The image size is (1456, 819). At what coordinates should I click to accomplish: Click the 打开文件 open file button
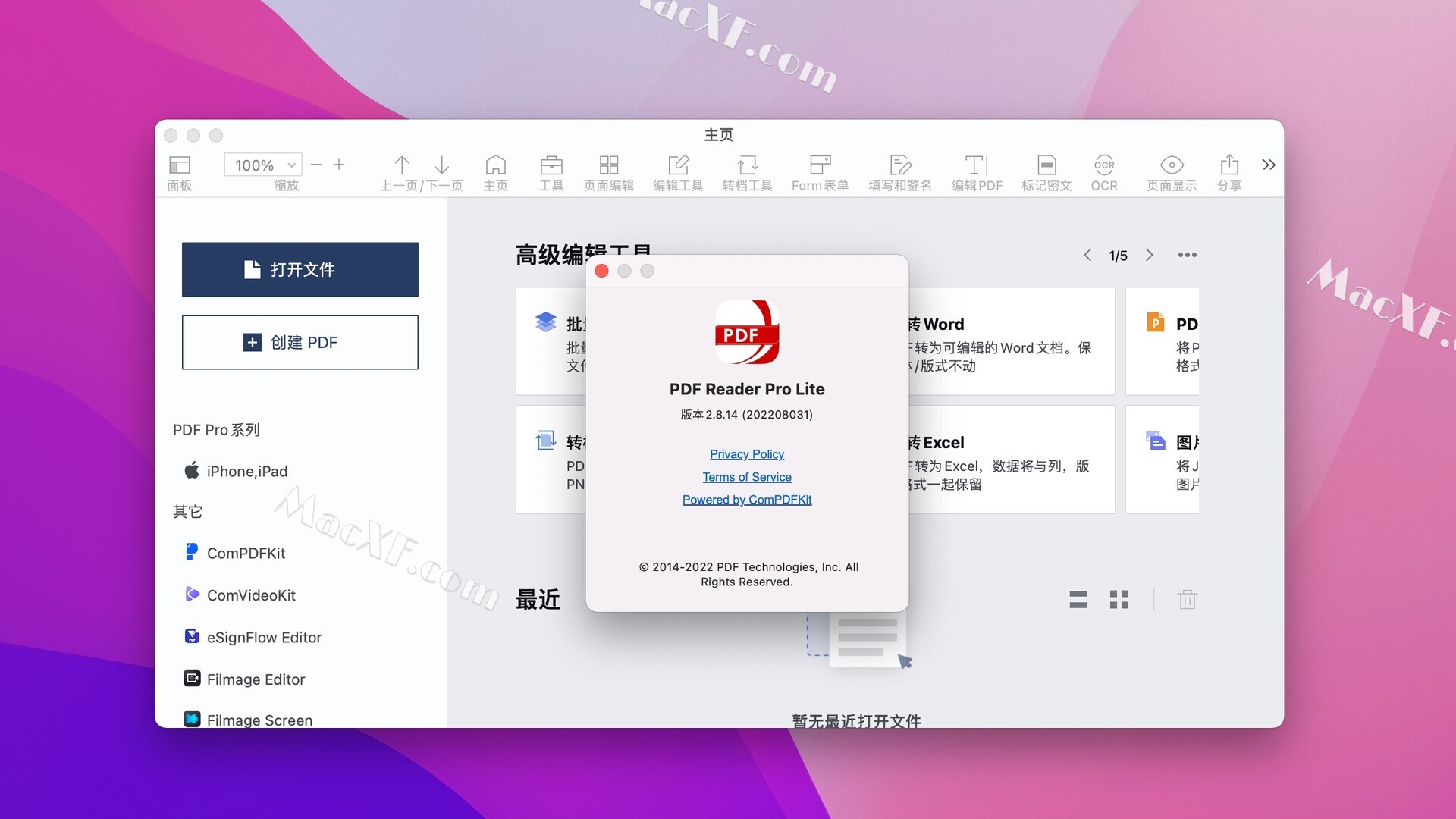tap(300, 269)
